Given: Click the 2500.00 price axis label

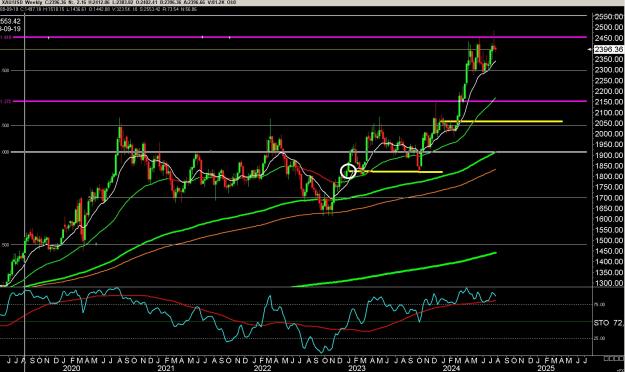Looking at the screenshot, I should [608, 28].
